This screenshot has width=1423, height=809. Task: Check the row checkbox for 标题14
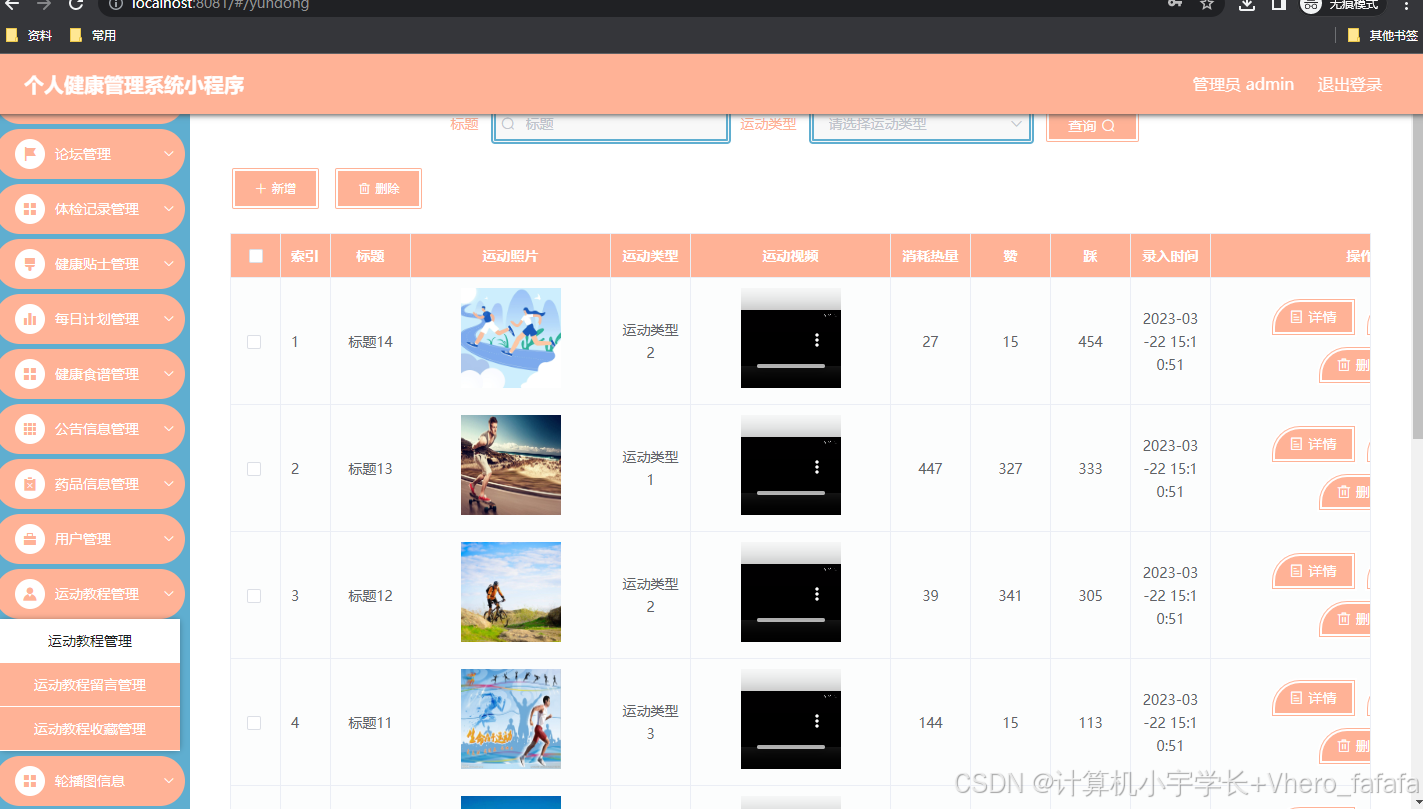(x=254, y=342)
